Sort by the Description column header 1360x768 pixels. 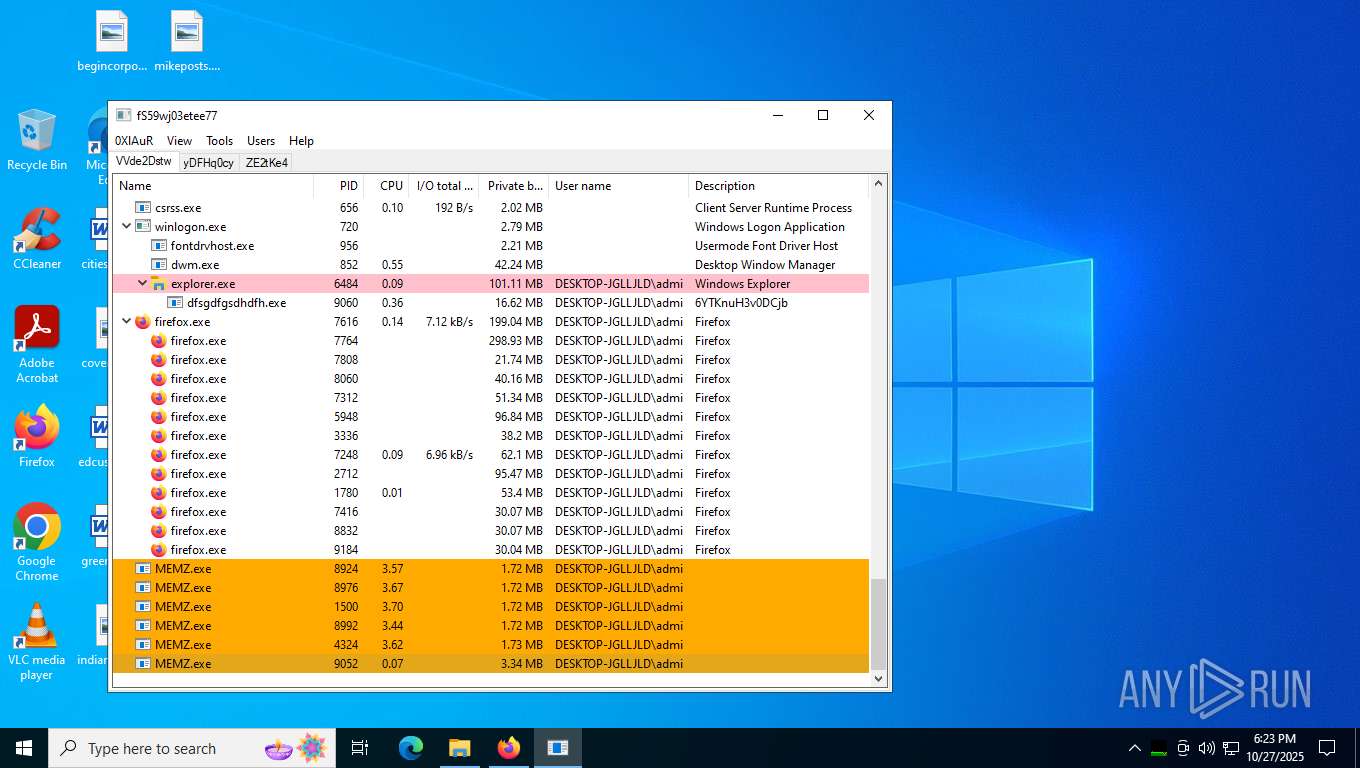[x=779, y=186]
